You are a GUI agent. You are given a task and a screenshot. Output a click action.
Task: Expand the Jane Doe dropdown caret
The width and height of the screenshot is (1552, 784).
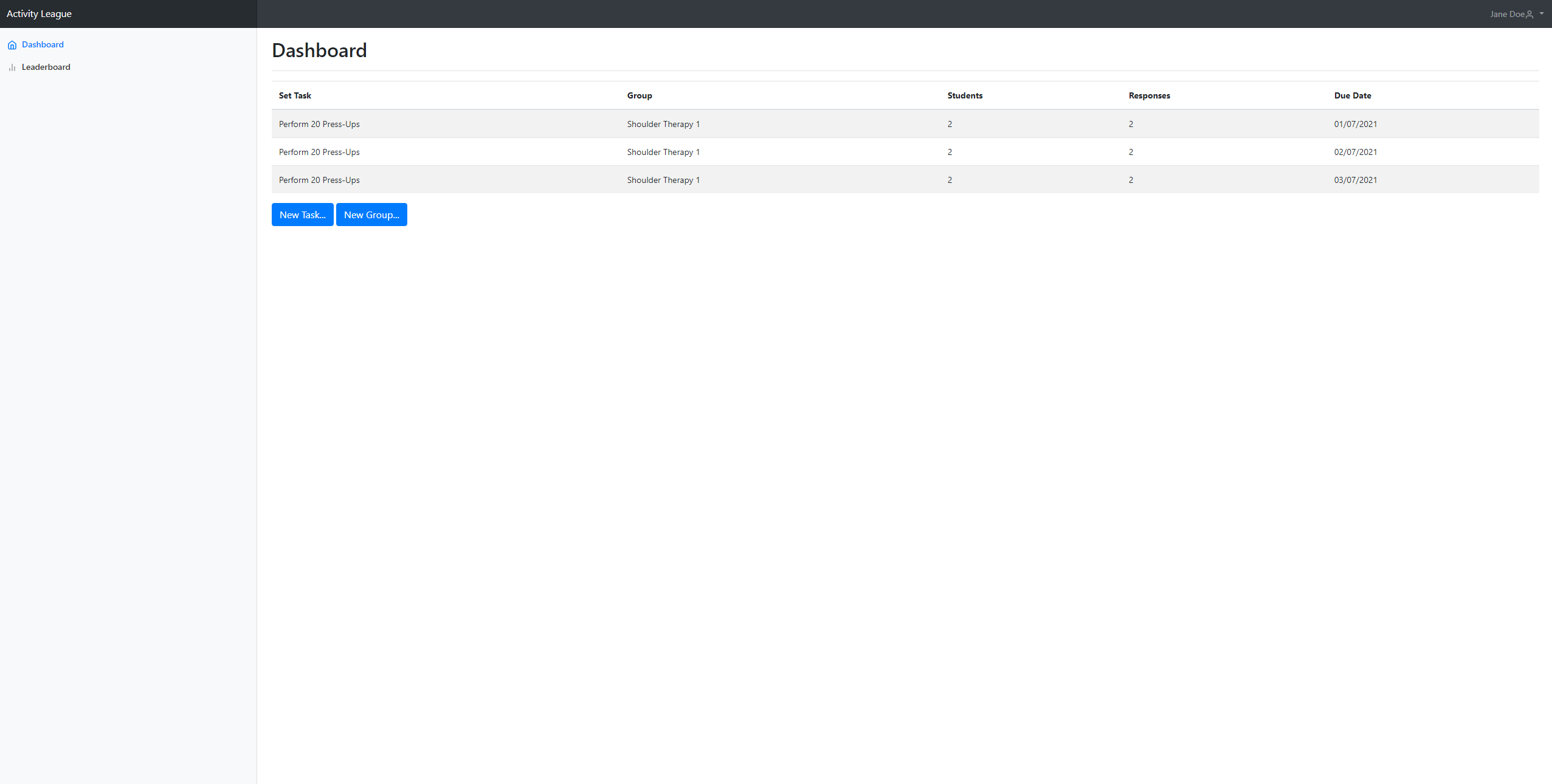coord(1542,14)
